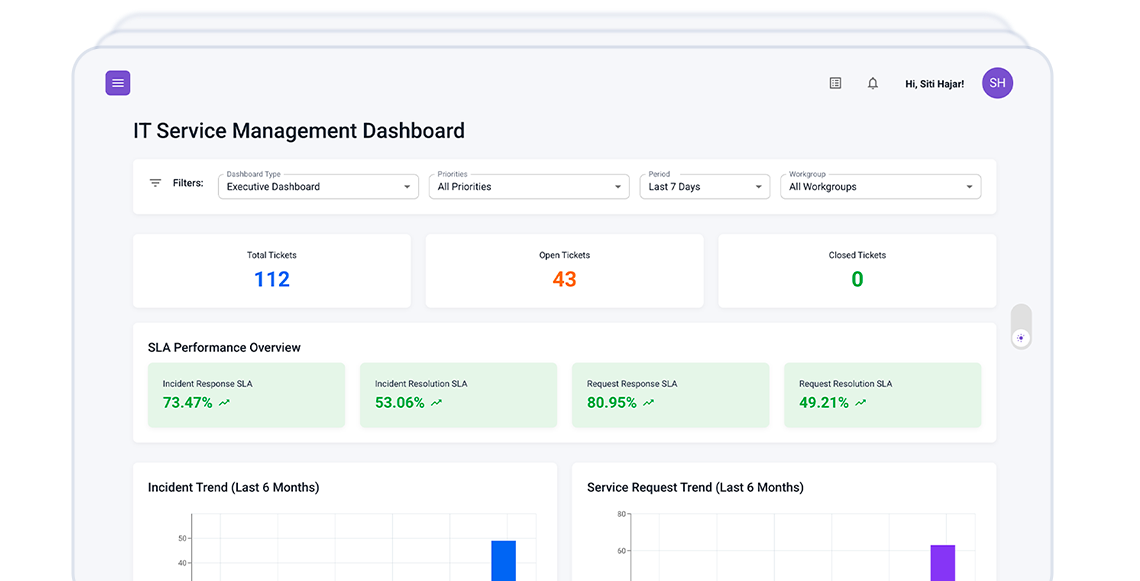The width and height of the screenshot is (1140, 581).
Task: Click the purple bar in Service Request Trend chart
Action: (x=943, y=563)
